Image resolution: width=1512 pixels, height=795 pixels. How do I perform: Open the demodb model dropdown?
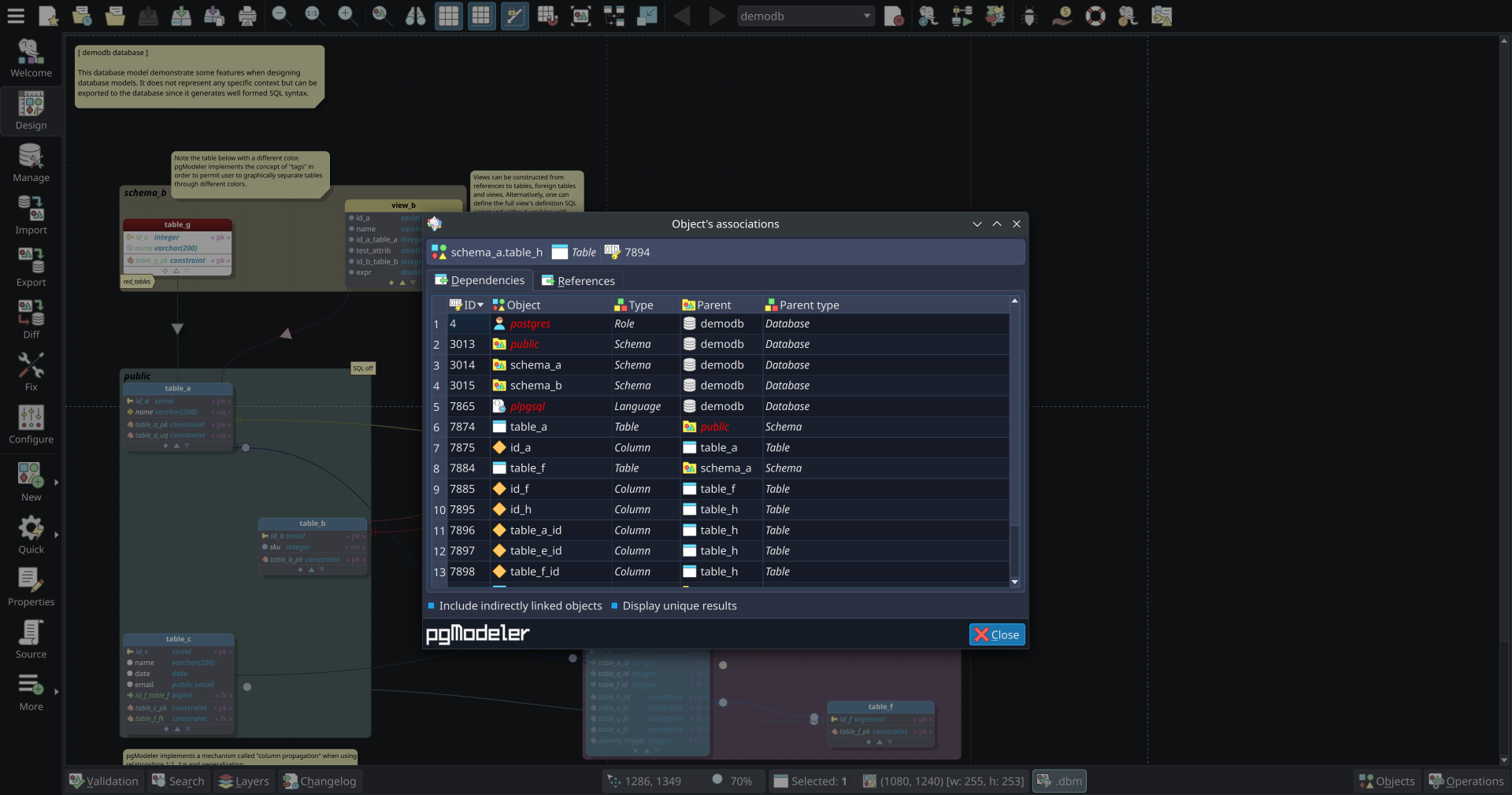(806, 16)
